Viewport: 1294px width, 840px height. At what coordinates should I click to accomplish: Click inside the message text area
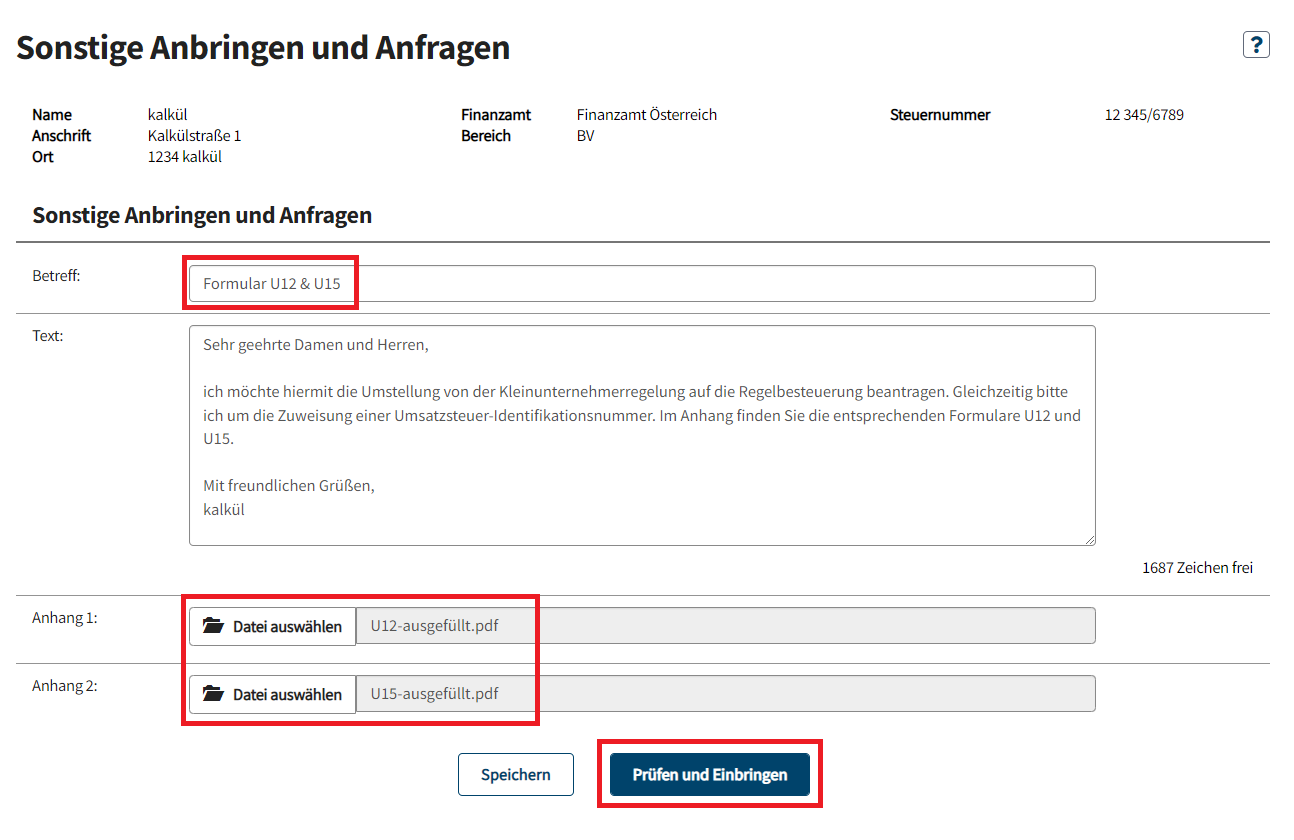coord(641,435)
